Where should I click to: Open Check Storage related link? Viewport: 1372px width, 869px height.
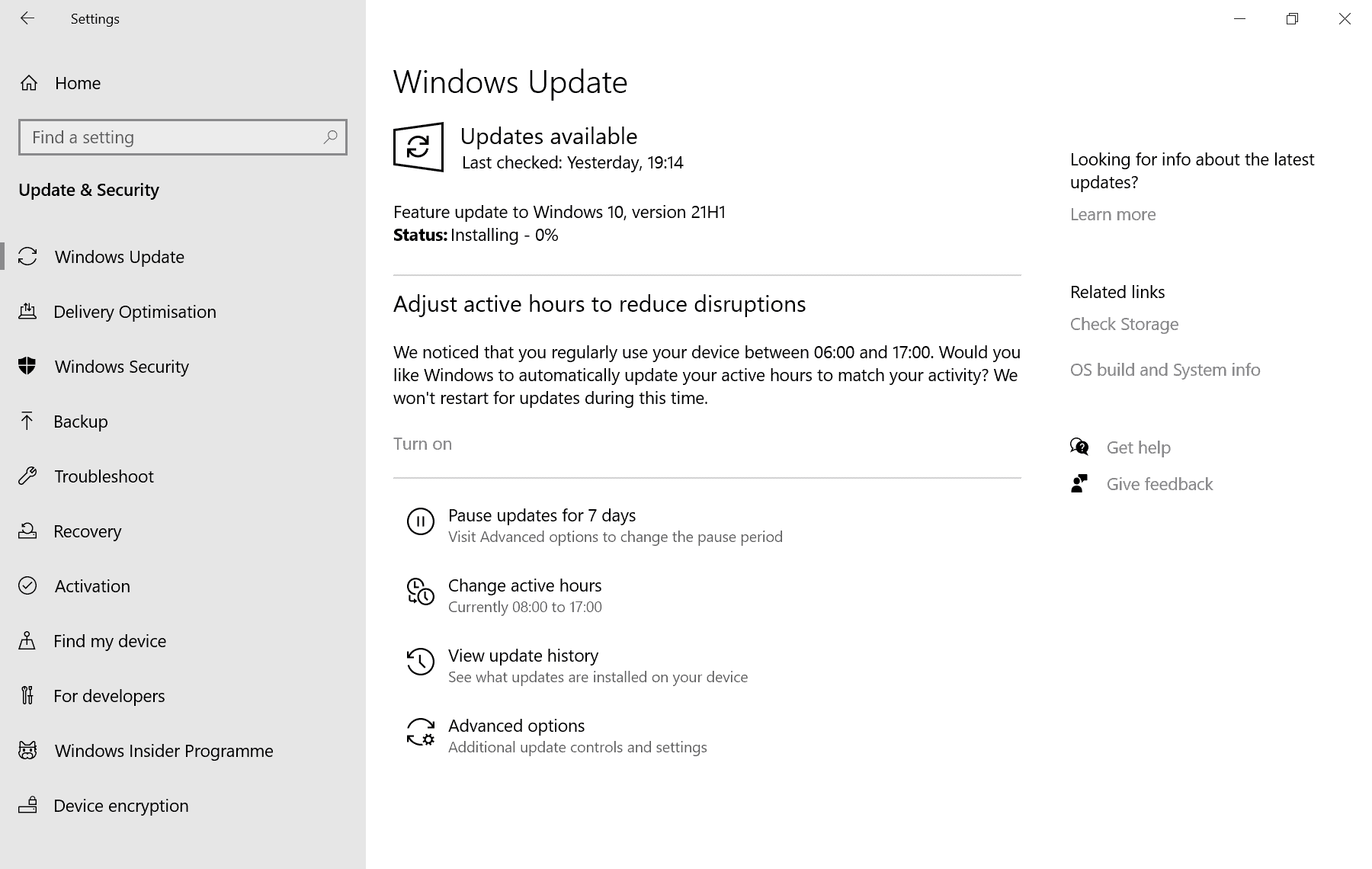pyautogui.click(x=1124, y=324)
